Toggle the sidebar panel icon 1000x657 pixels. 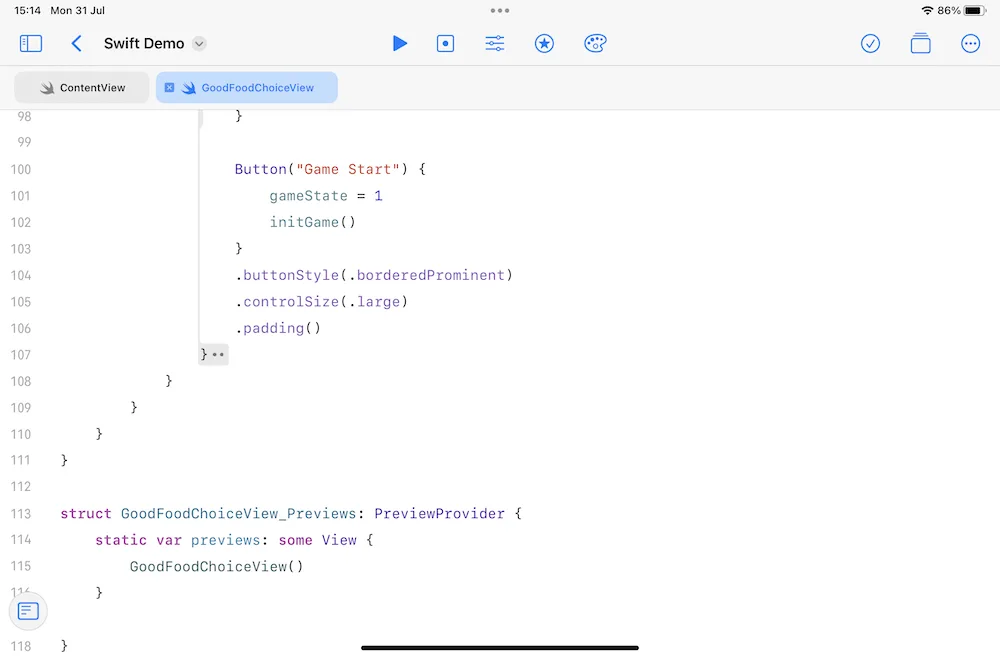tap(31, 43)
